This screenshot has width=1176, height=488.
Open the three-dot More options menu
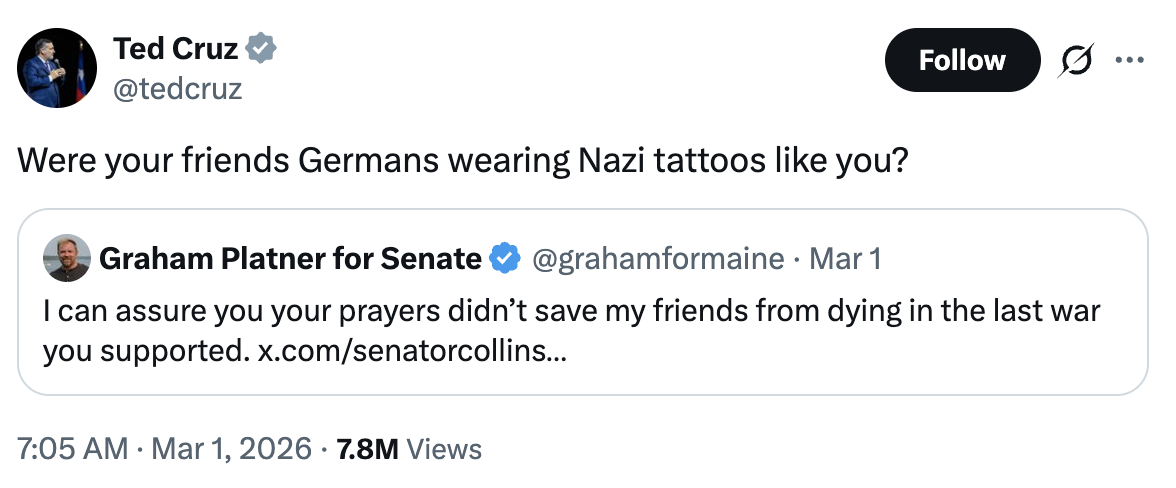[1129, 60]
